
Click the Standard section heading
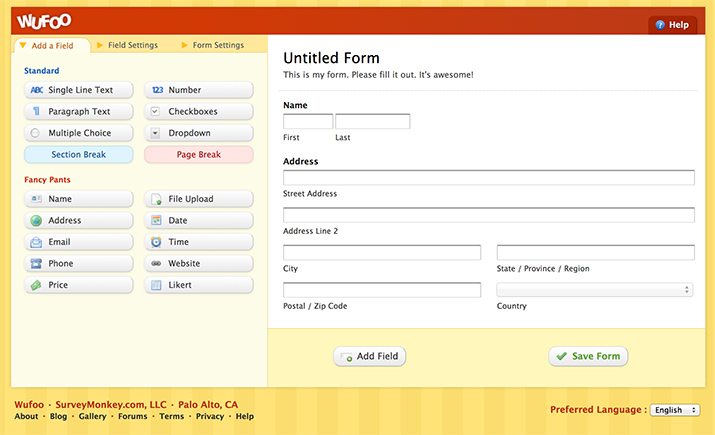(x=41, y=71)
